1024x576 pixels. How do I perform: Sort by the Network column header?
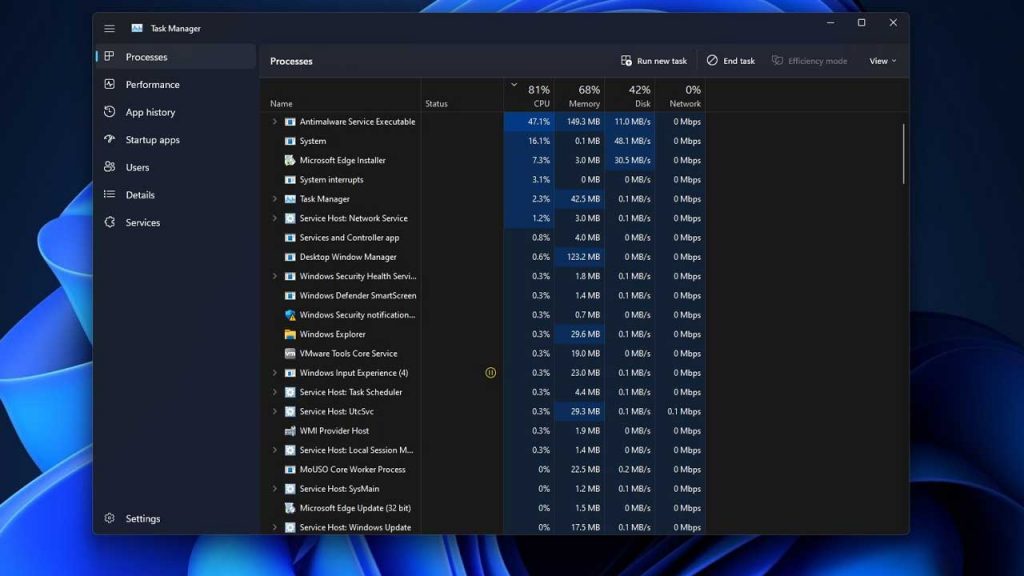[x=680, y=95]
